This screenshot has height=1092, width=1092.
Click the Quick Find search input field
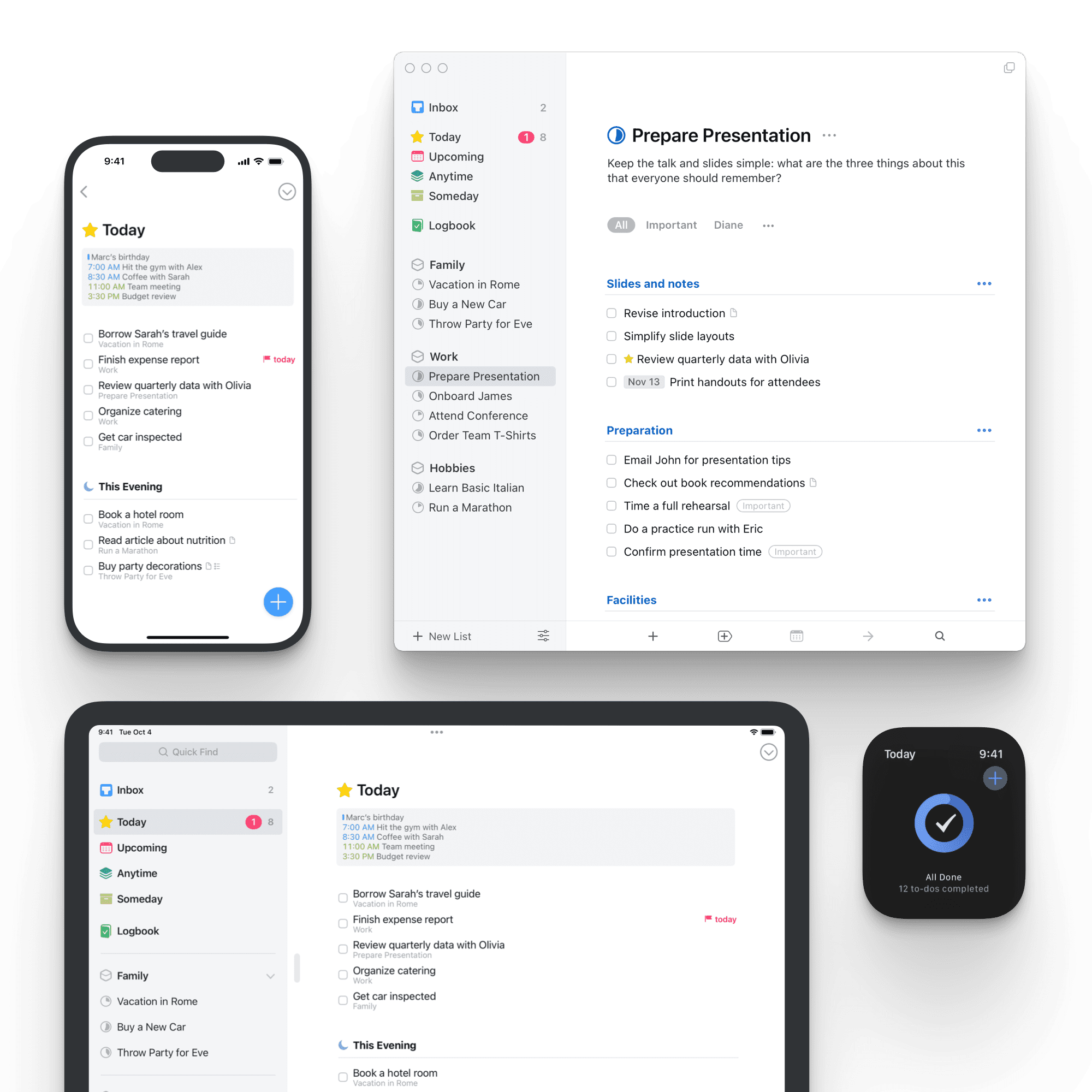190,751
